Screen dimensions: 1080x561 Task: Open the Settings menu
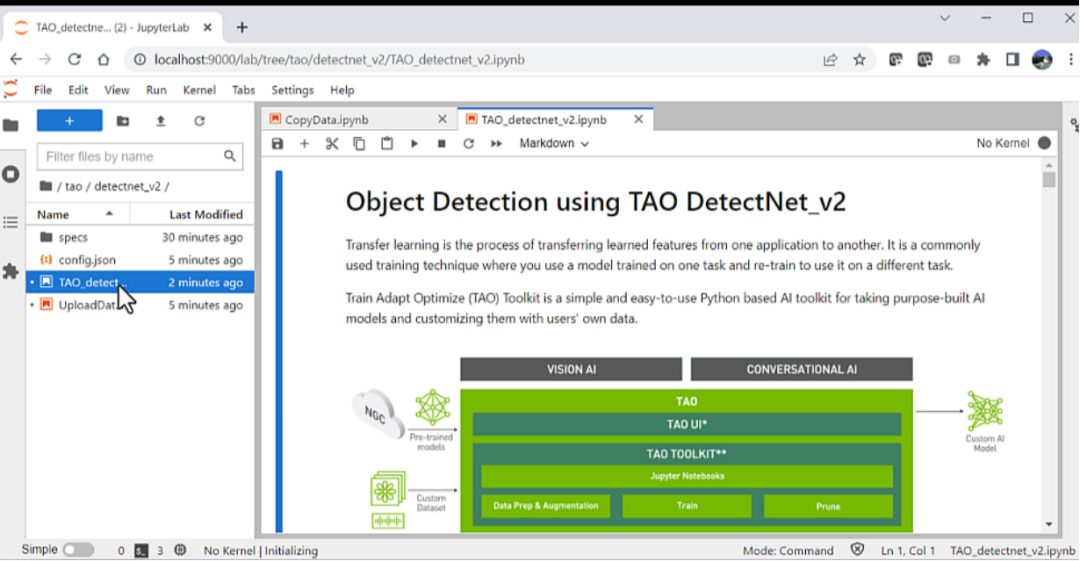click(x=292, y=90)
